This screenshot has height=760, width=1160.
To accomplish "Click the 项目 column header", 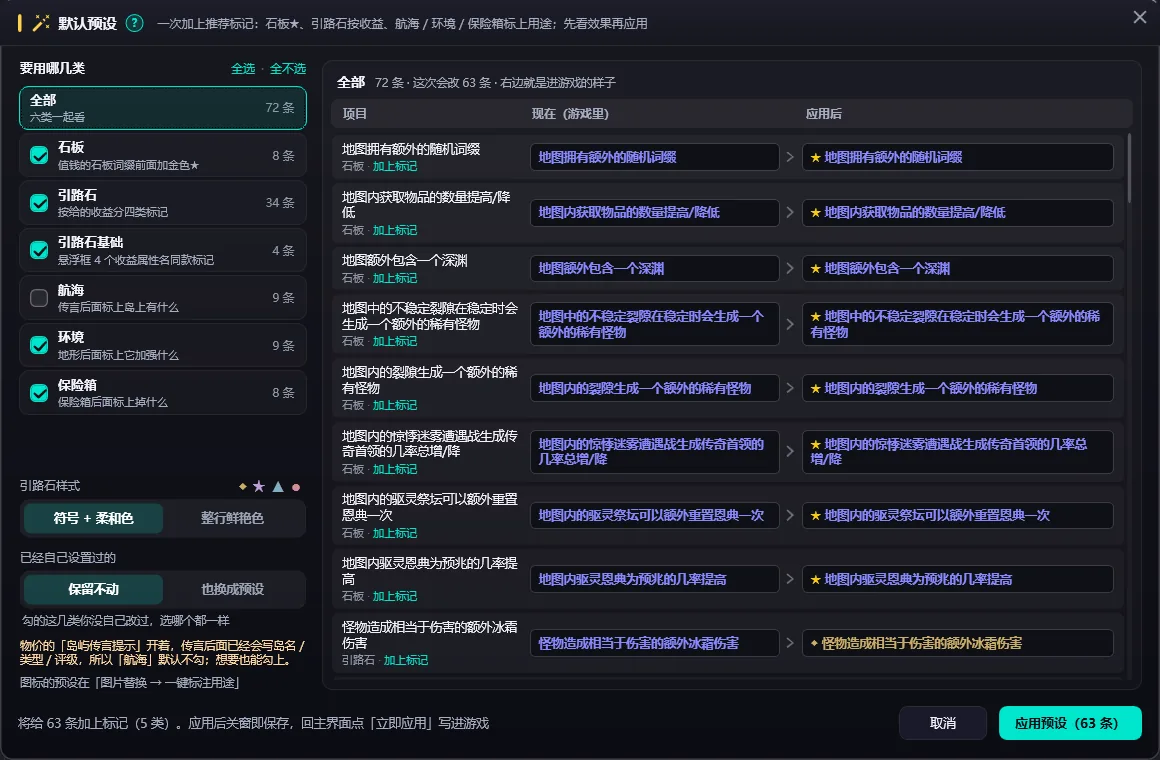I will coord(355,114).
